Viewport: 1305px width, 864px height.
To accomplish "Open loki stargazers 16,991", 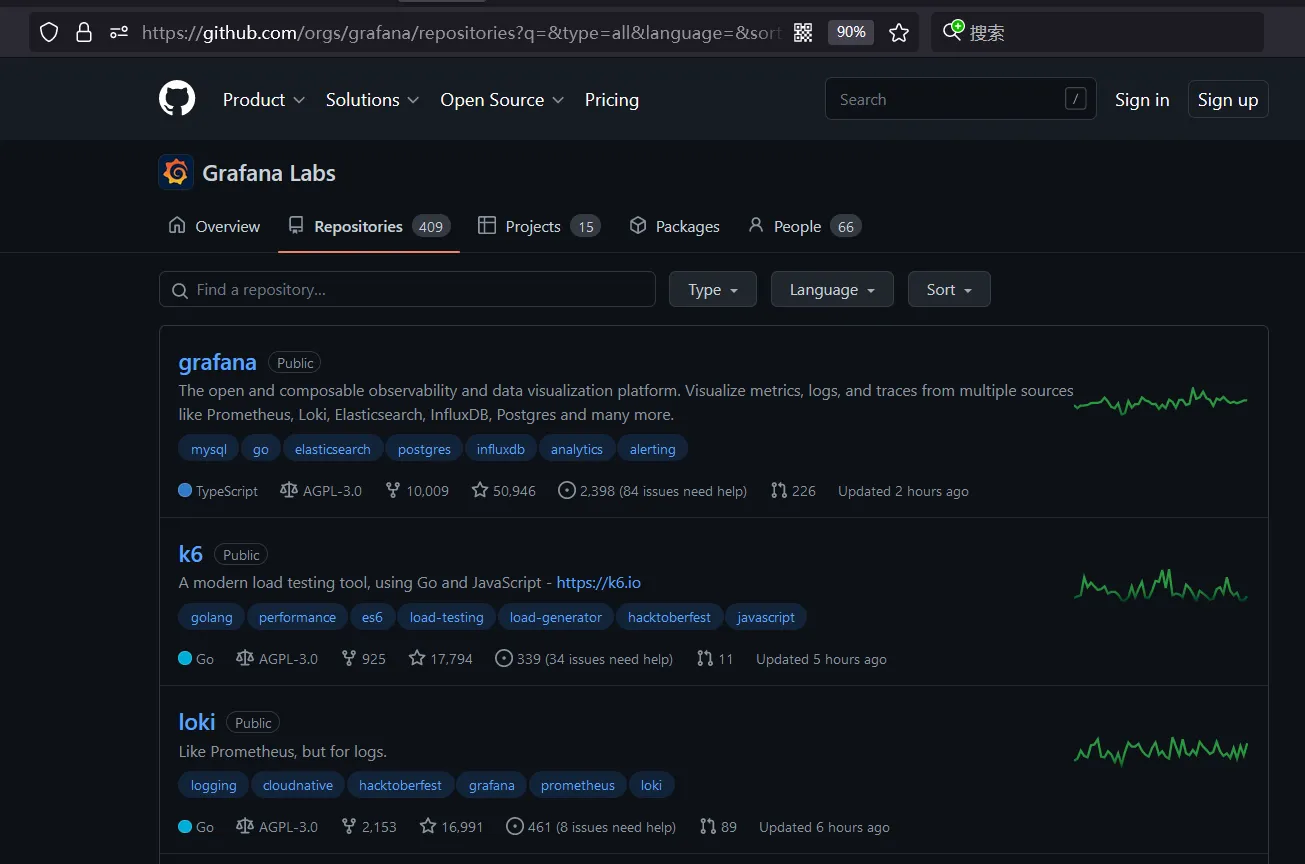I will pyautogui.click(x=451, y=827).
